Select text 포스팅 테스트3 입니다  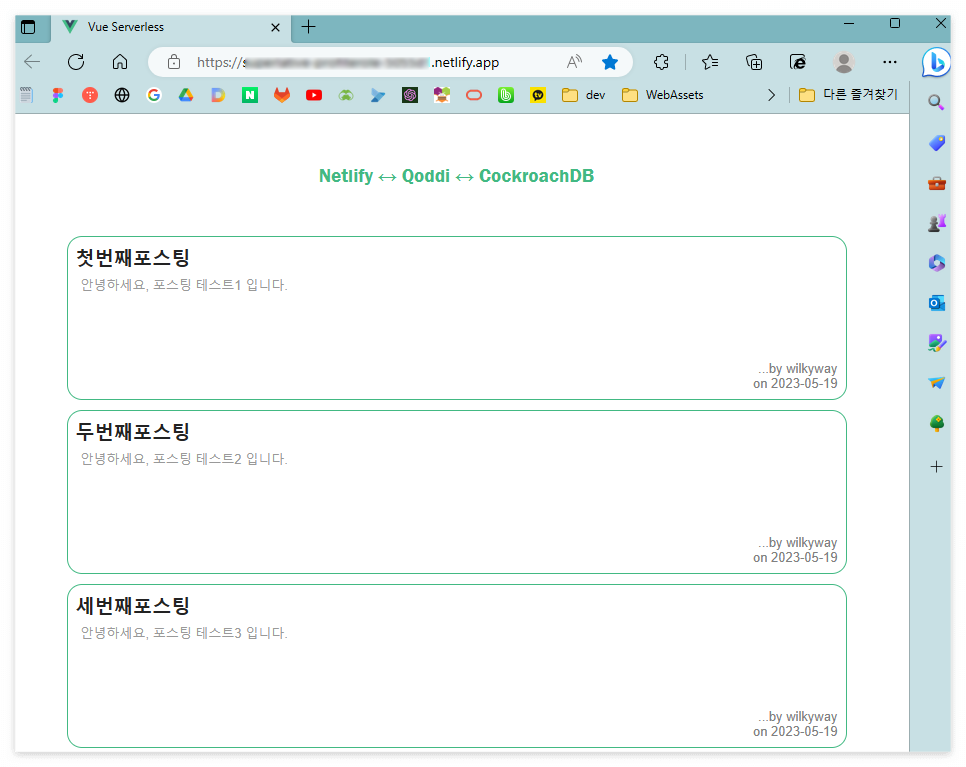[220, 632]
